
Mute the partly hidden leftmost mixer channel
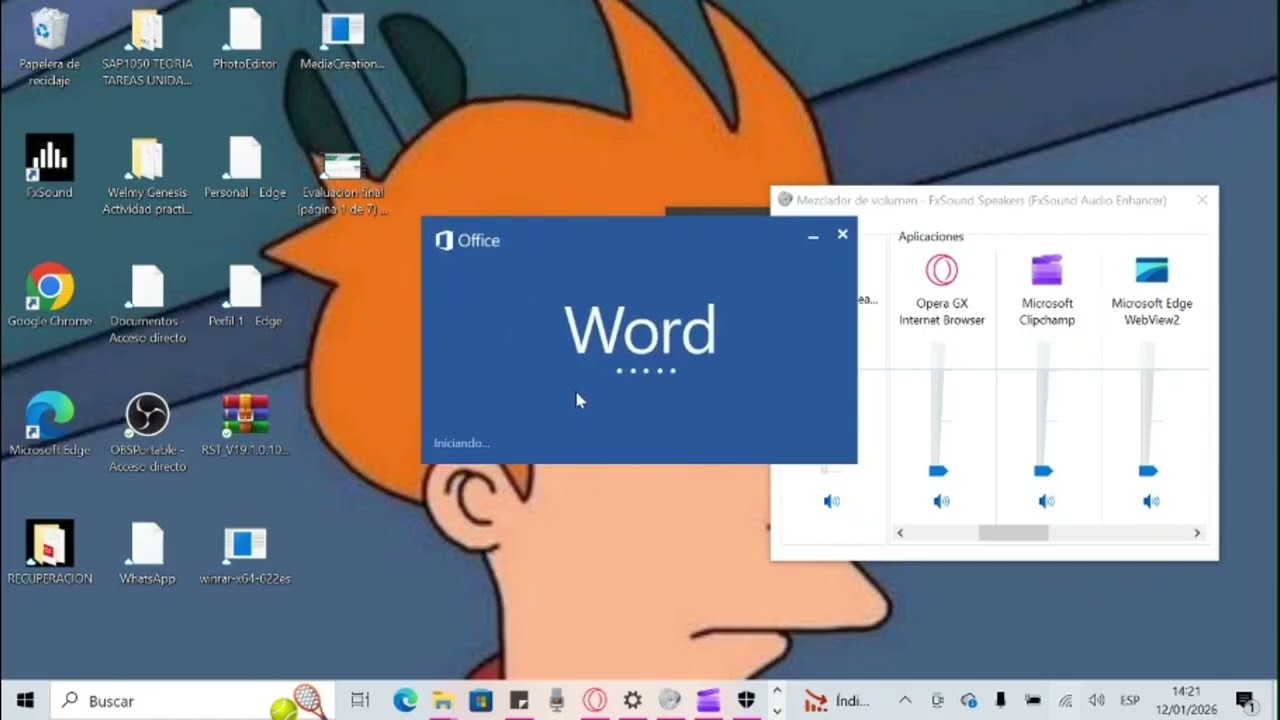coord(832,501)
